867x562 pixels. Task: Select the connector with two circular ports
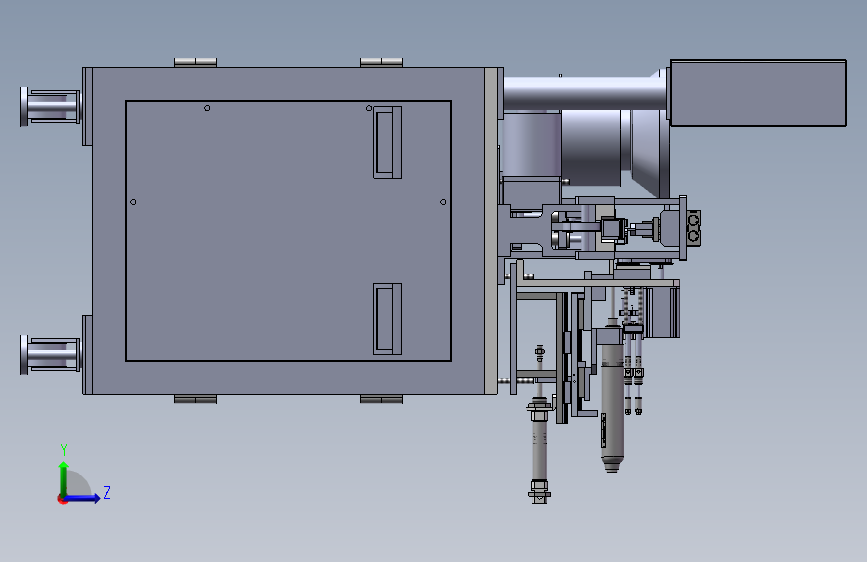[x=693, y=228]
